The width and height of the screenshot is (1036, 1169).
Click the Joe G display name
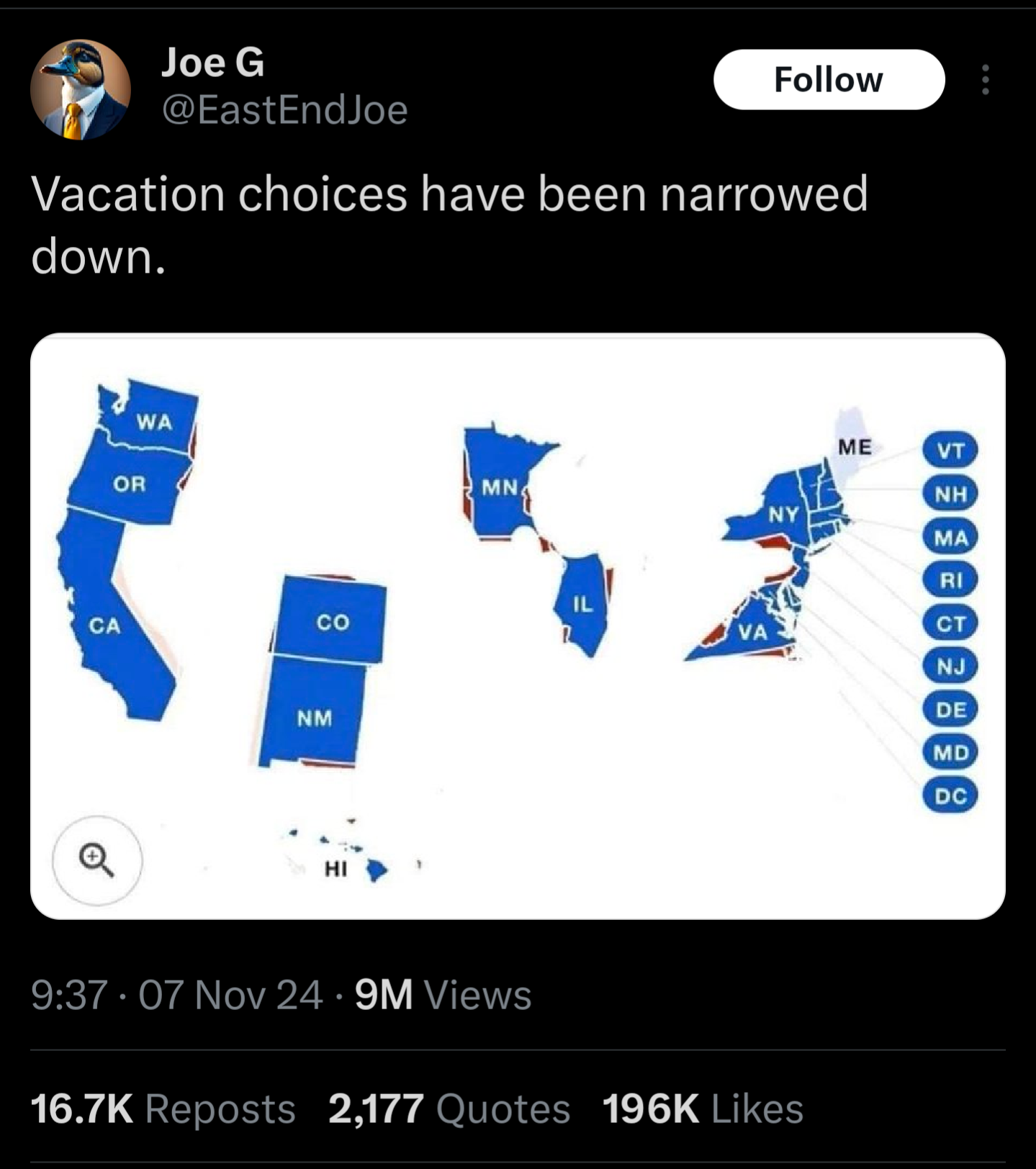212,62
